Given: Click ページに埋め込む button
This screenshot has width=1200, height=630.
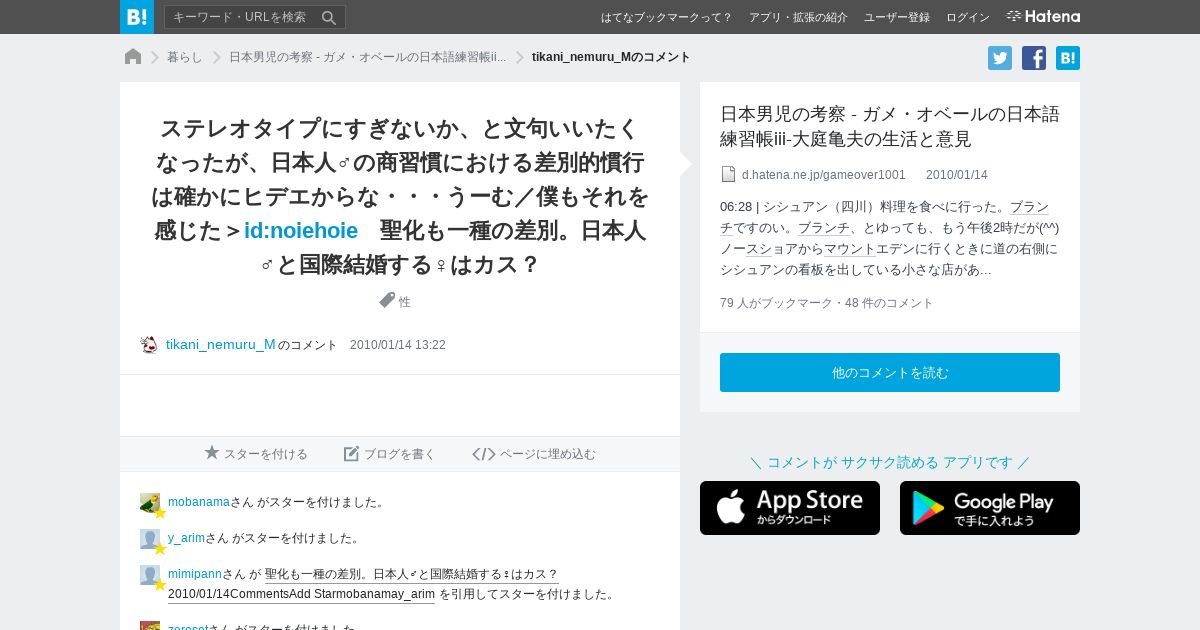Looking at the screenshot, I should point(534,454).
